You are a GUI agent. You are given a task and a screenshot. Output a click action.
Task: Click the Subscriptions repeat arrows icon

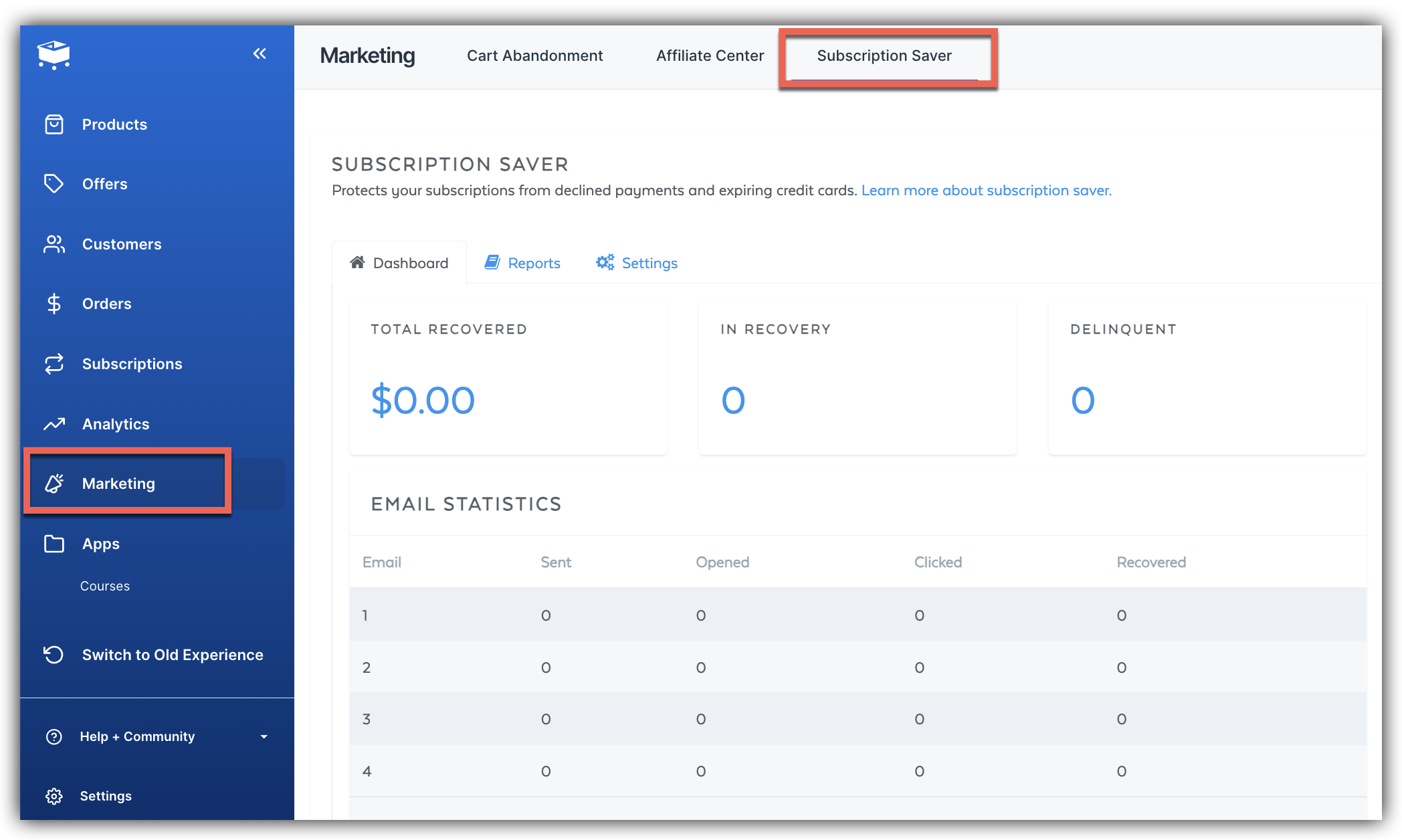click(54, 364)
